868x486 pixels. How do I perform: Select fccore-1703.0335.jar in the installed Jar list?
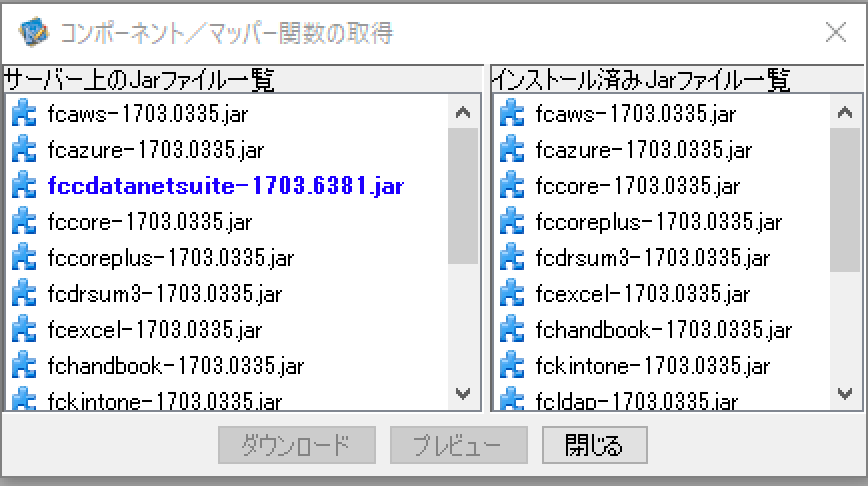pyautogui.click(x=638, y=186)
